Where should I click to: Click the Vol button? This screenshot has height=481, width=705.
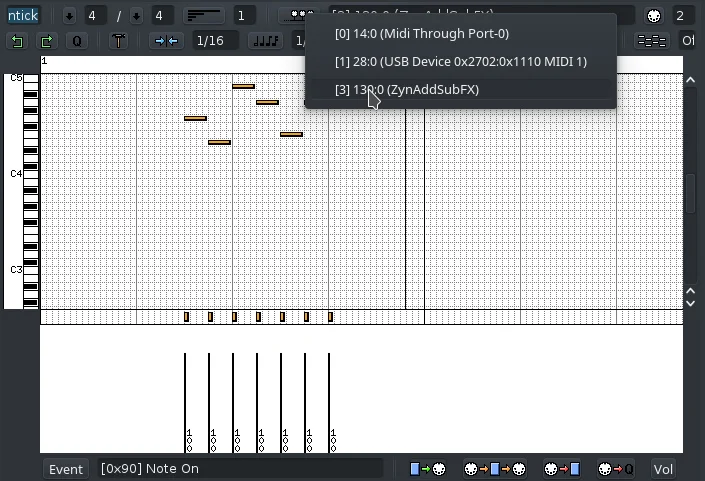(663, 469)
